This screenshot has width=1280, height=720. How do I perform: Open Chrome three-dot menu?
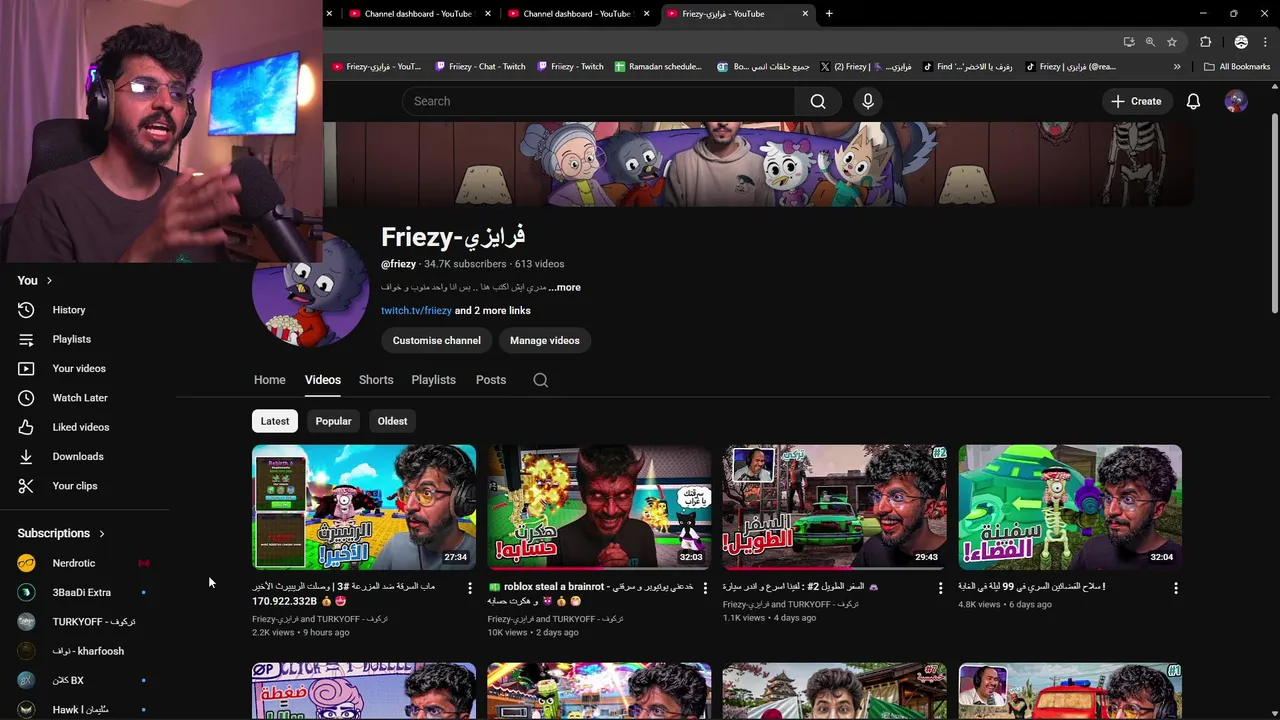1263,42
